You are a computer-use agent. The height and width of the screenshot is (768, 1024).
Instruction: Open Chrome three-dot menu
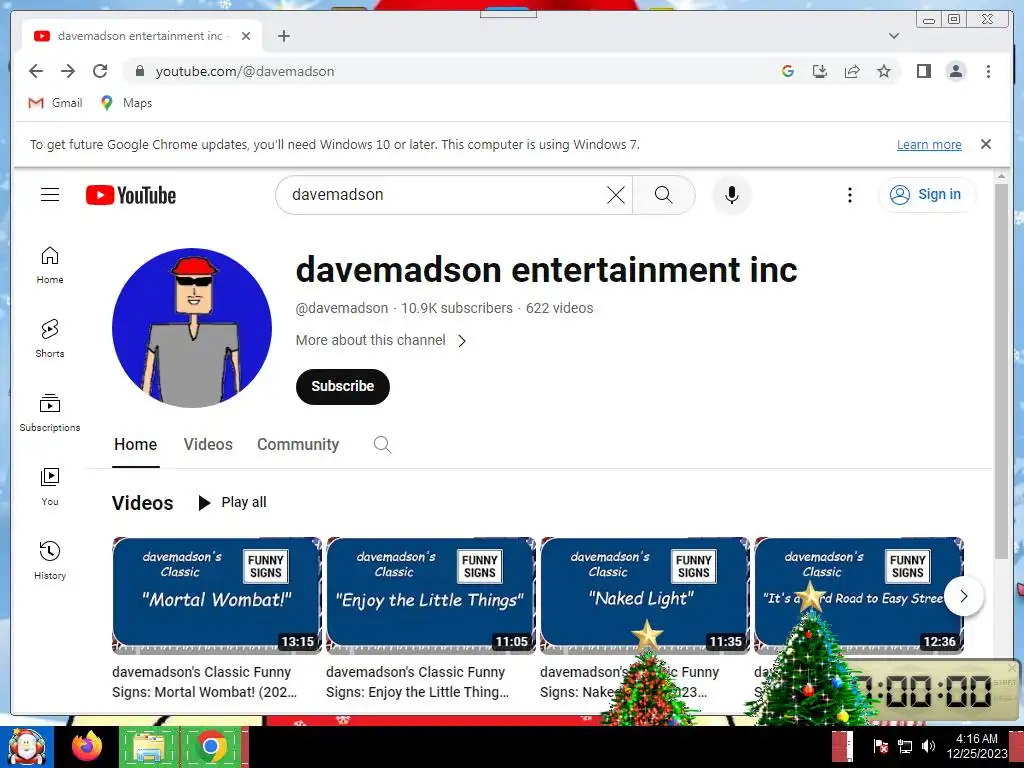point(988,71)
